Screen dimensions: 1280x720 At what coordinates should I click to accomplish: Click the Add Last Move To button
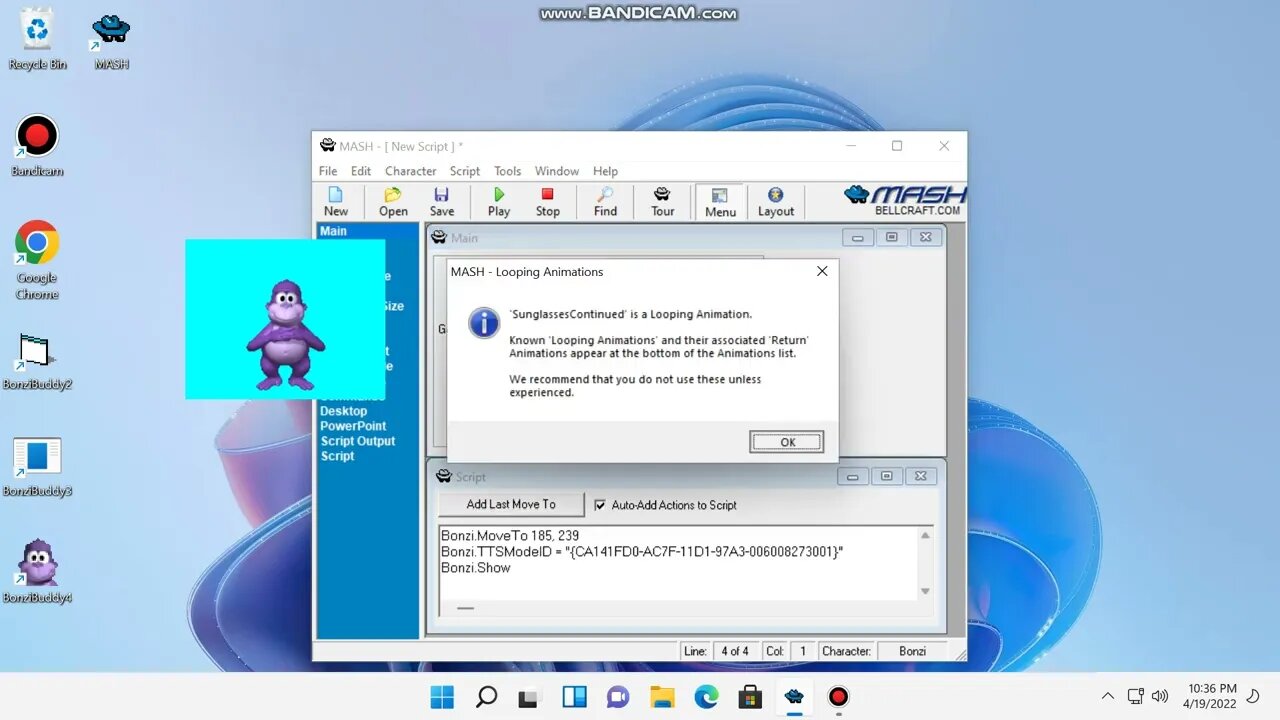click(x=511, y=504)
